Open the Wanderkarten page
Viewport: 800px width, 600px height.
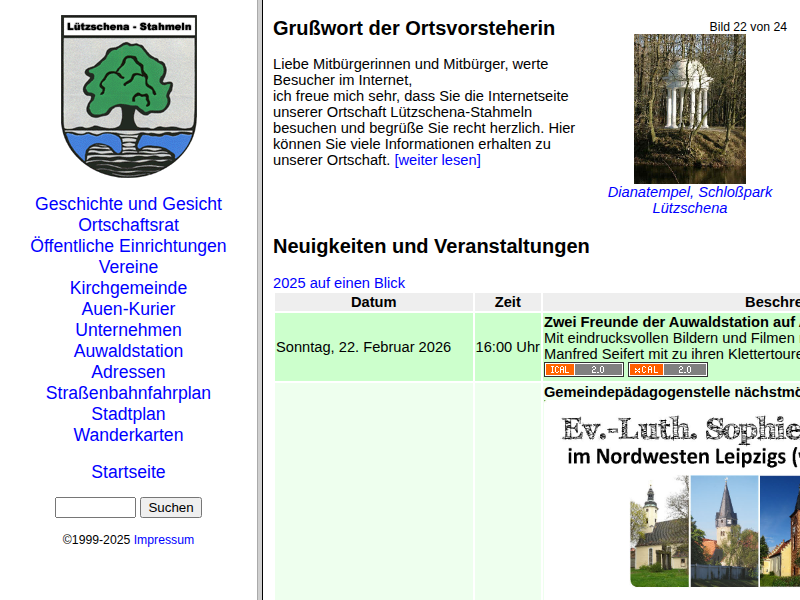pos(128,435)
